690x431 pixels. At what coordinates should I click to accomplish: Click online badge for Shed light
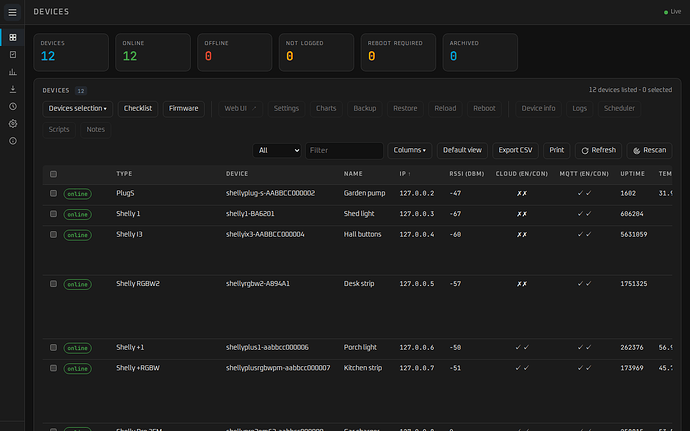point(77,214)
